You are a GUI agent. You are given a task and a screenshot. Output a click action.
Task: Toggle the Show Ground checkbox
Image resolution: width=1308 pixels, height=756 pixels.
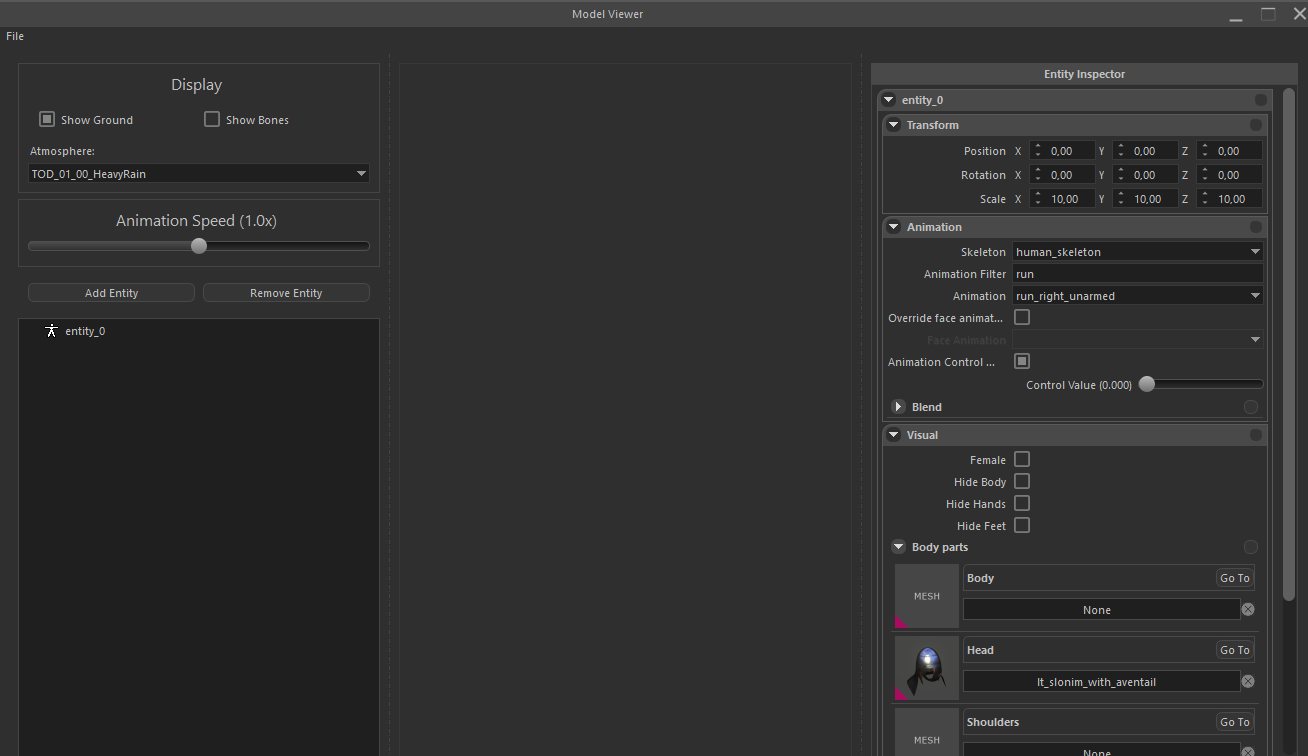[47, 120]
